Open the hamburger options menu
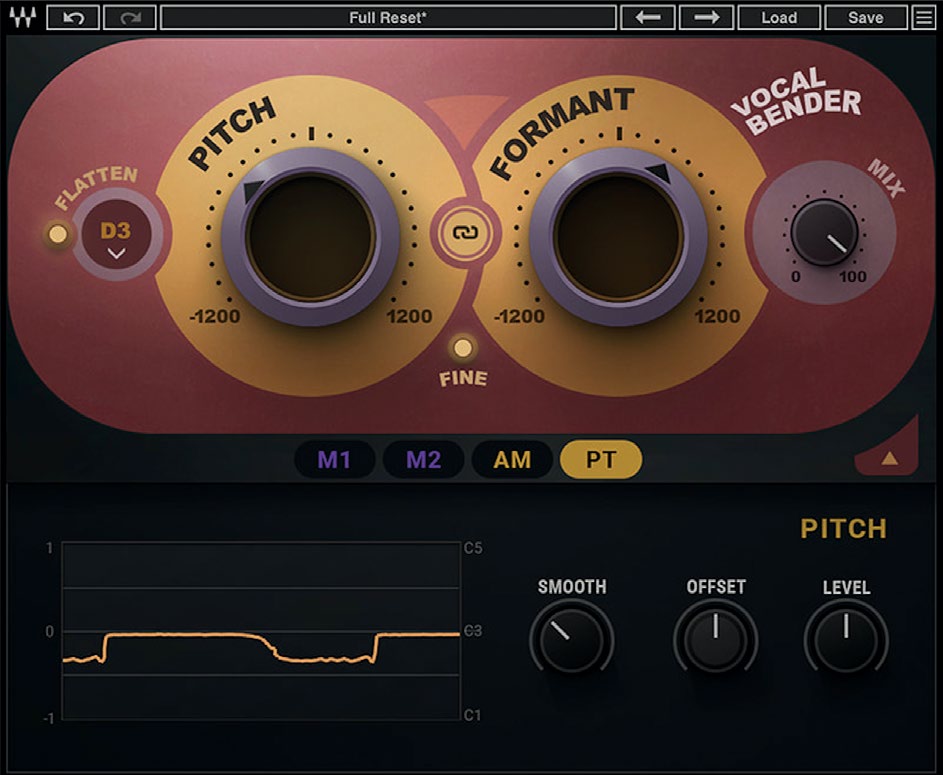Image resolution: width=943 pixels, height=775 pixels. (924, 17)
